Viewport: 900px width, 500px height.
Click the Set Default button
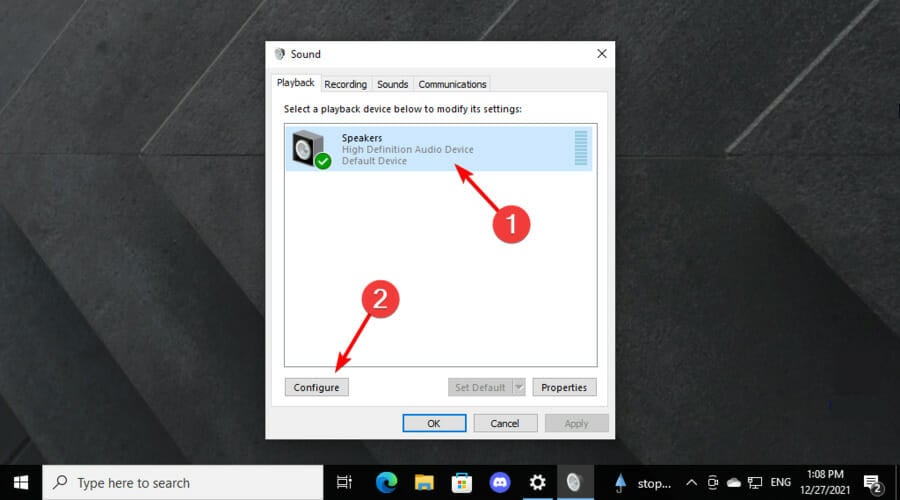click(480, 387)
